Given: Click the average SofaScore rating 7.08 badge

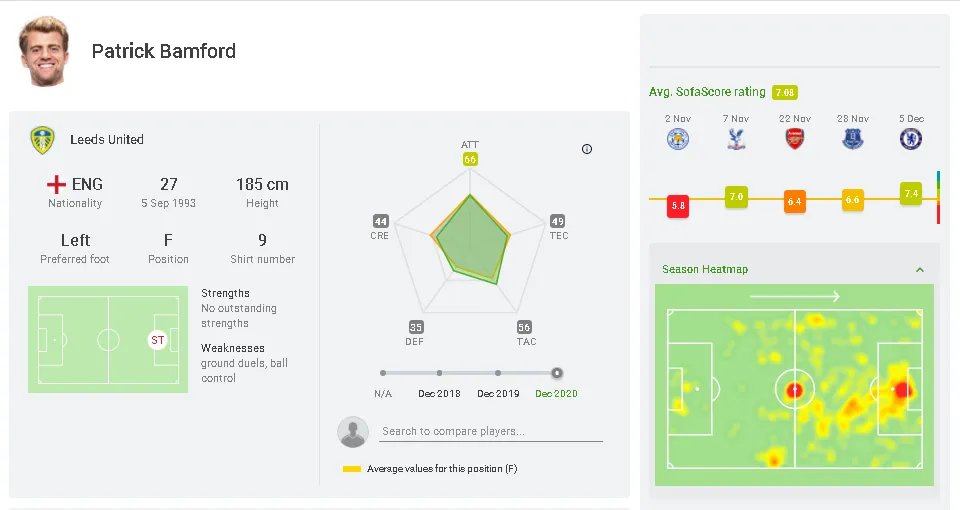Looking at the screenshot, I should [x=785, y=93].
